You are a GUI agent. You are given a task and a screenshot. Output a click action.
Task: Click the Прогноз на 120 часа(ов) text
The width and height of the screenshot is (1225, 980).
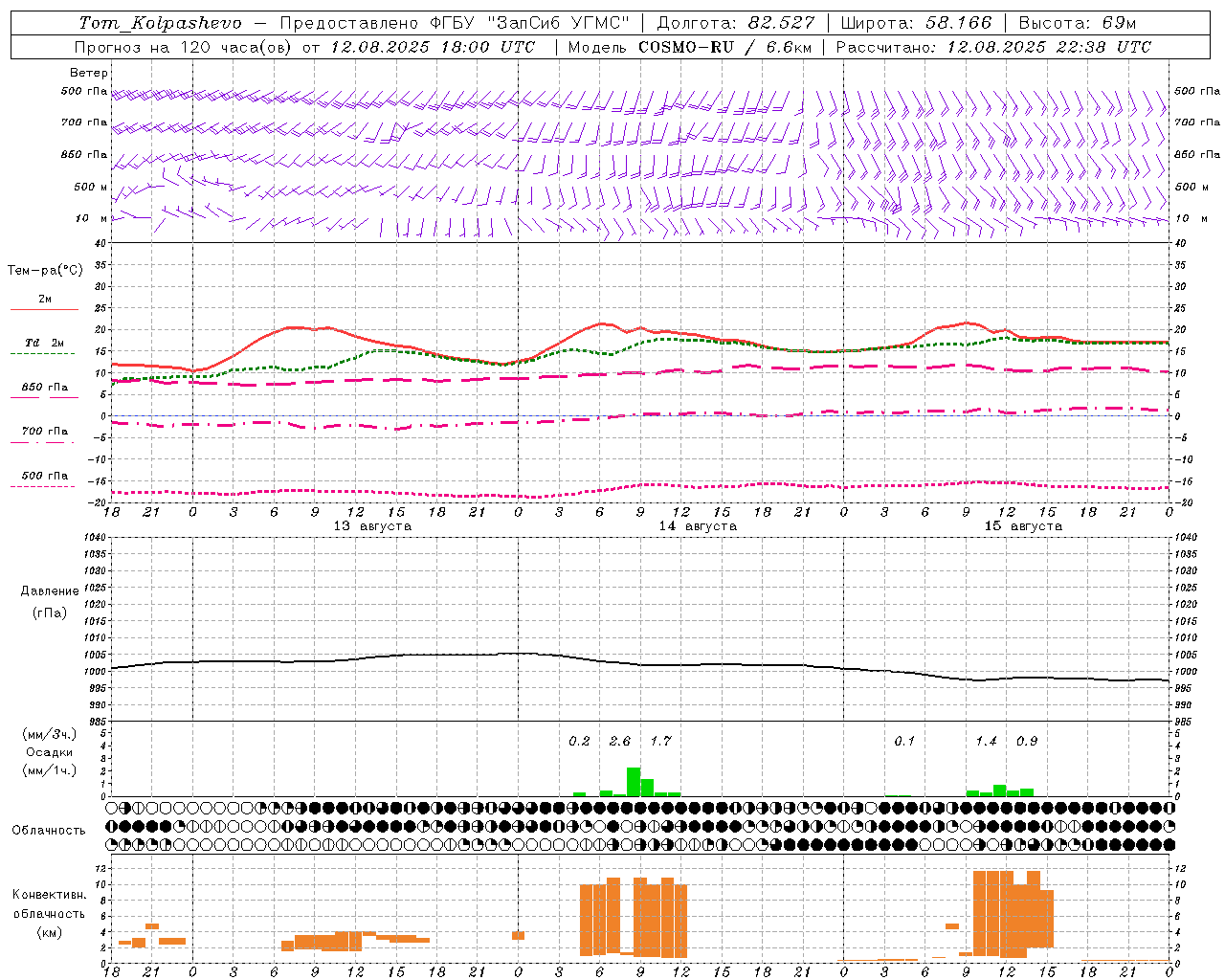pyautogui.click(x=184, y=47)
